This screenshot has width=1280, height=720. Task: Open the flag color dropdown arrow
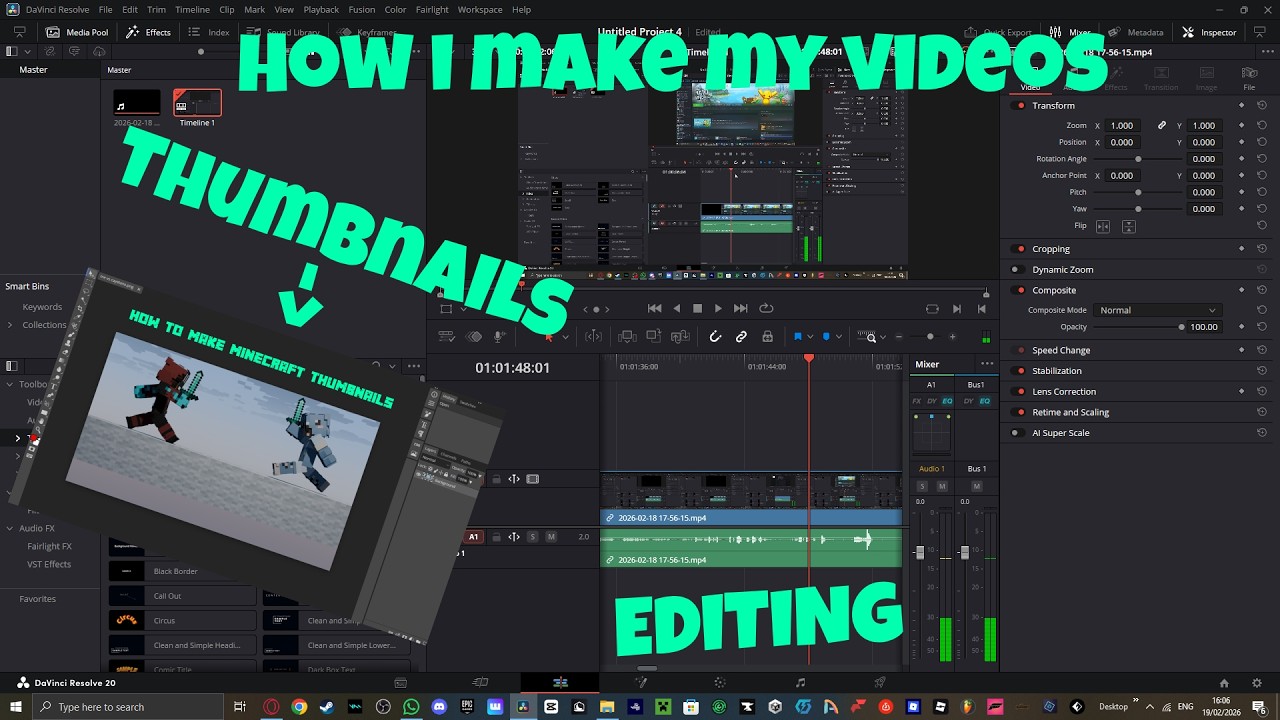809,337
